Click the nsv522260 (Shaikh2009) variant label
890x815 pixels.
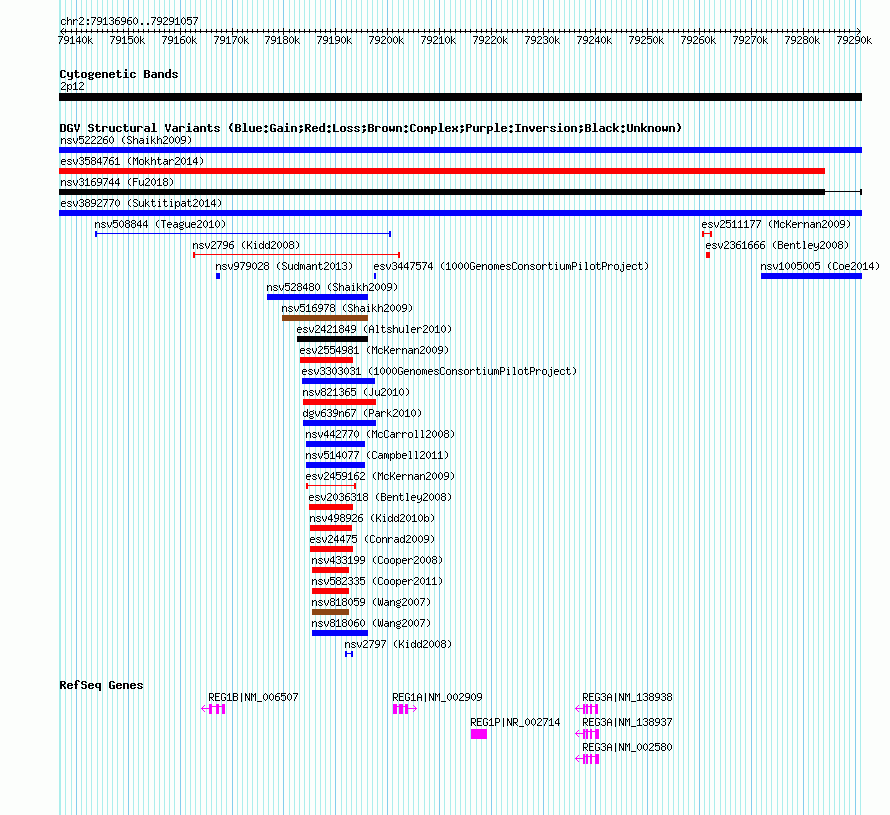click(126, 140)
